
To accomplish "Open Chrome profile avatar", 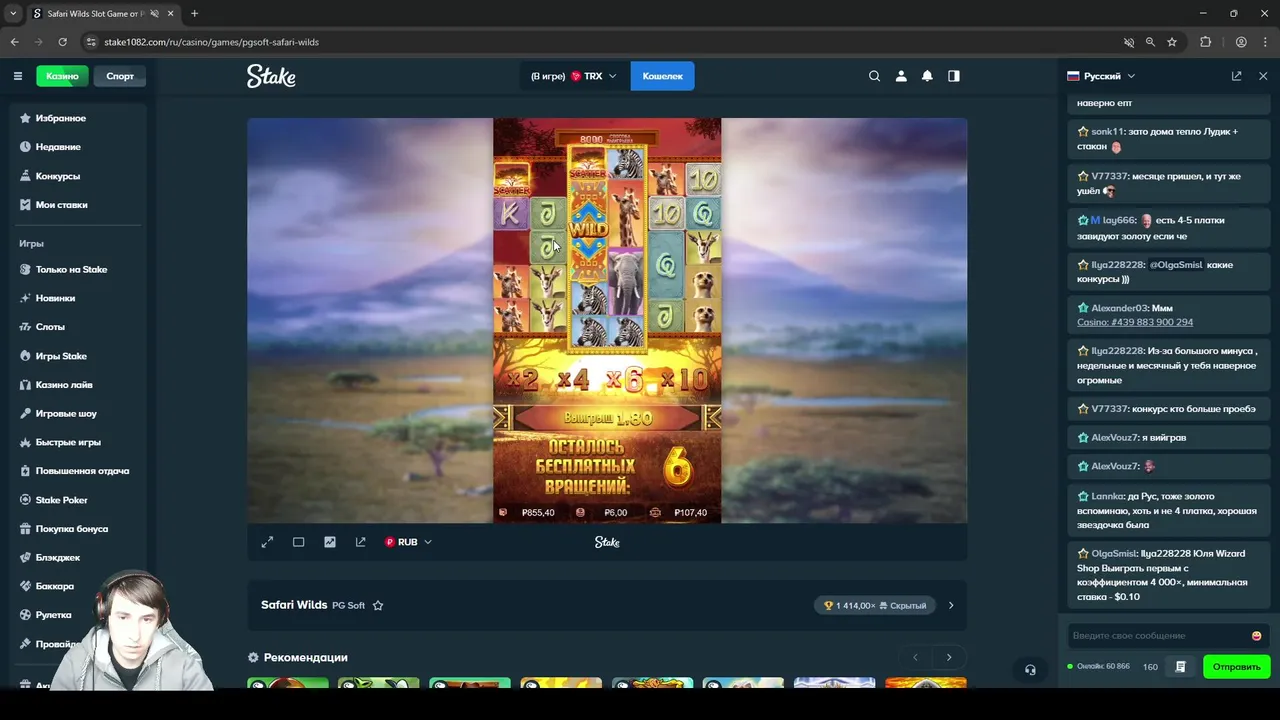I will 1241,42.
